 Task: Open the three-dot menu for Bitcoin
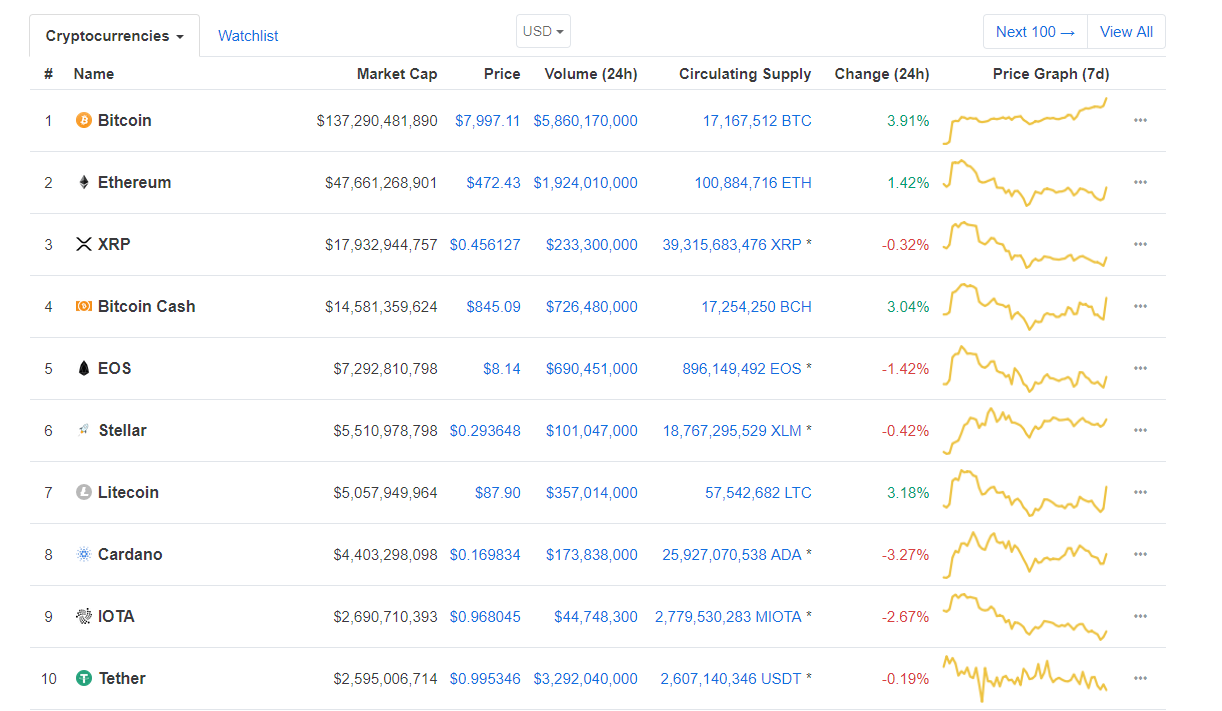coord(1140,120)
